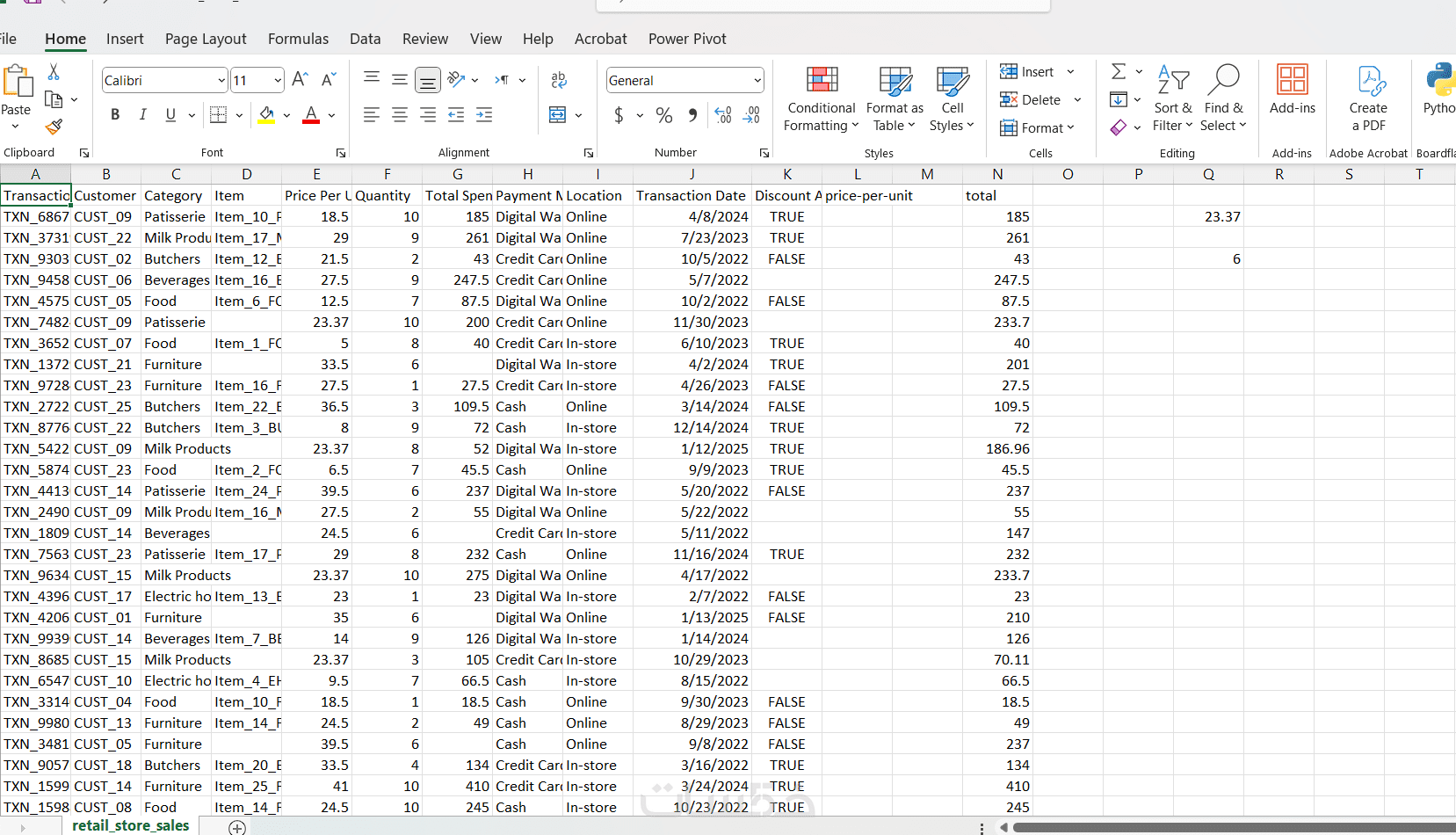Screen dimensions: 1456x835
Task: Open Number format dialog launcher
Action: pos(764,153)
